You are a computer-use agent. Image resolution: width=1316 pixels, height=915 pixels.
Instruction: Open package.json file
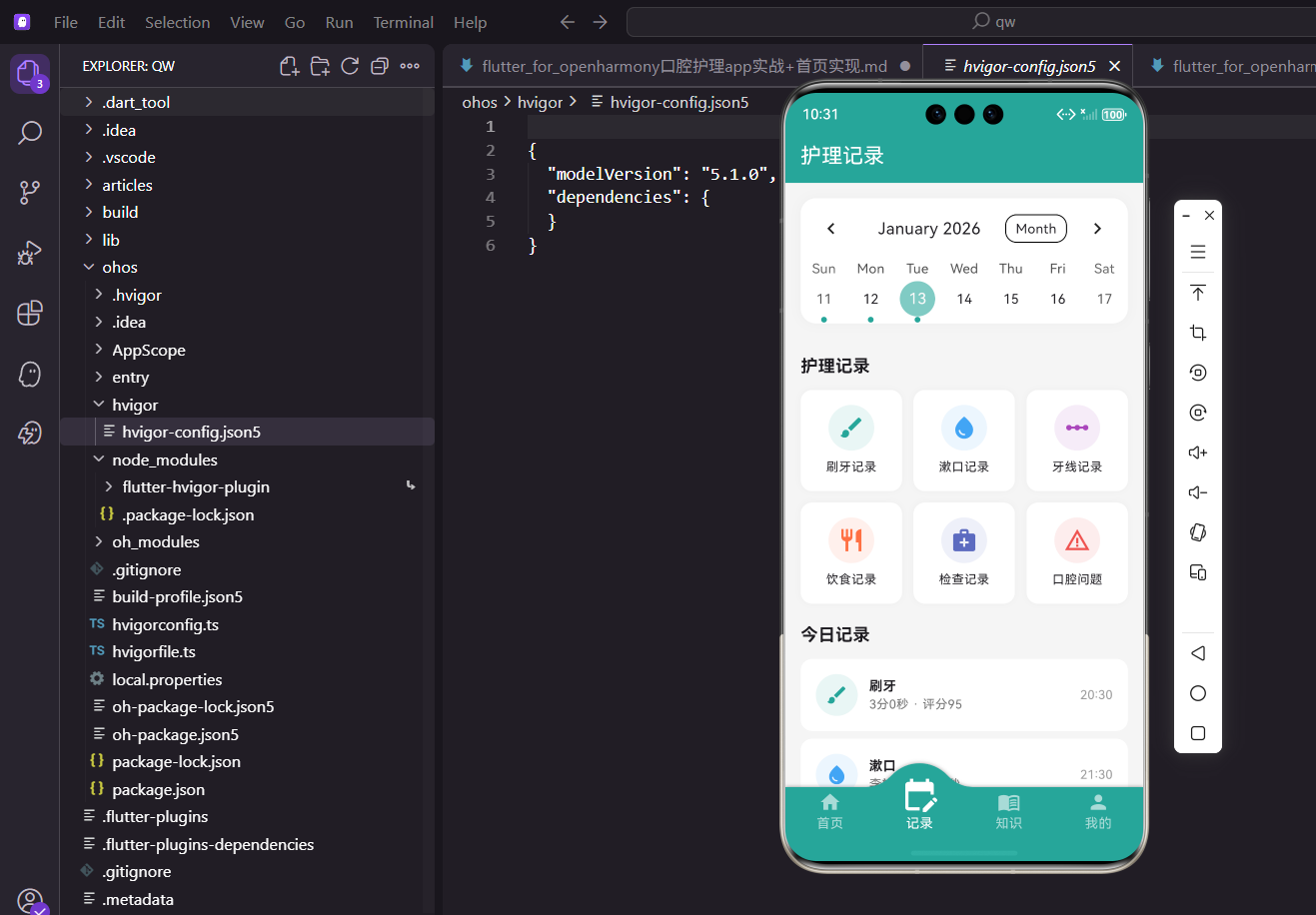247,789
